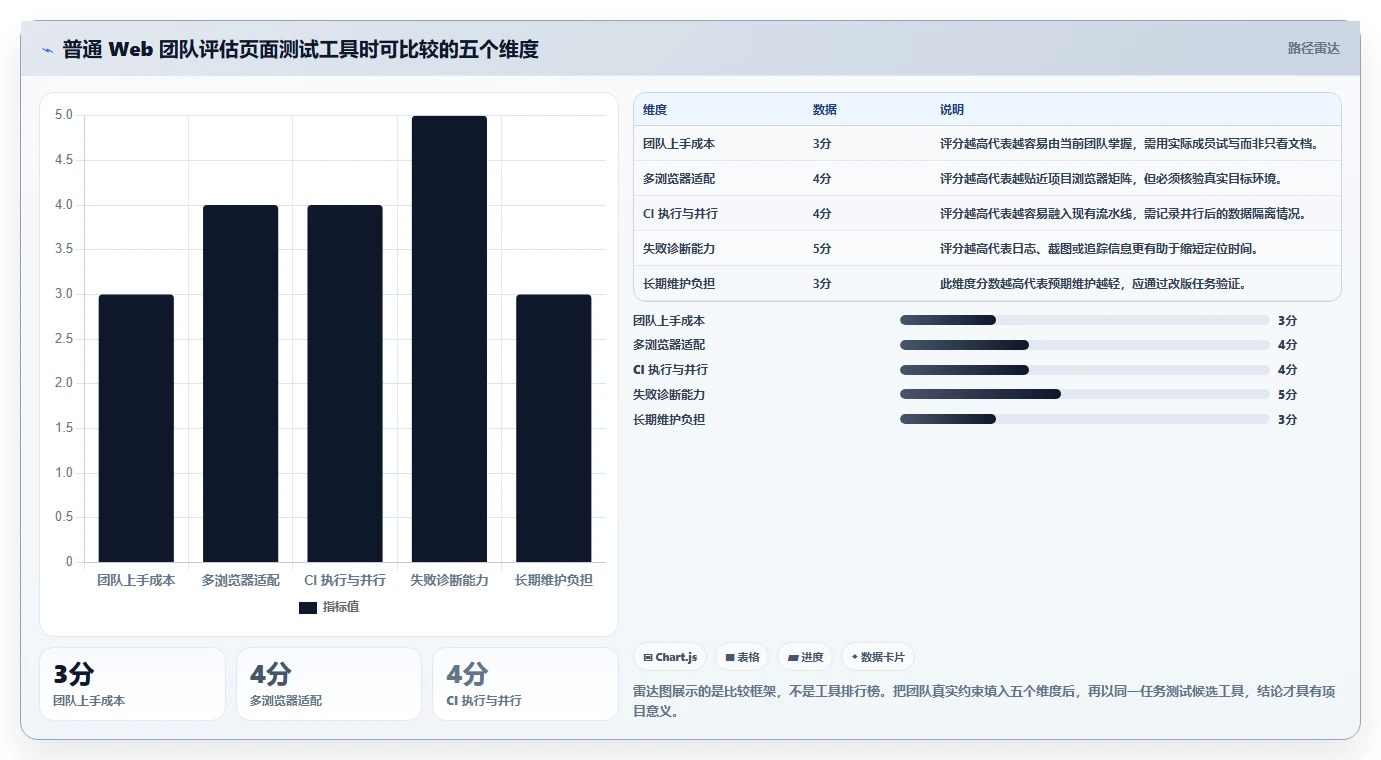Click the CI 执行与并行 progress bar
This screenshot has width=1381, height=760.
click(1085, 370)
